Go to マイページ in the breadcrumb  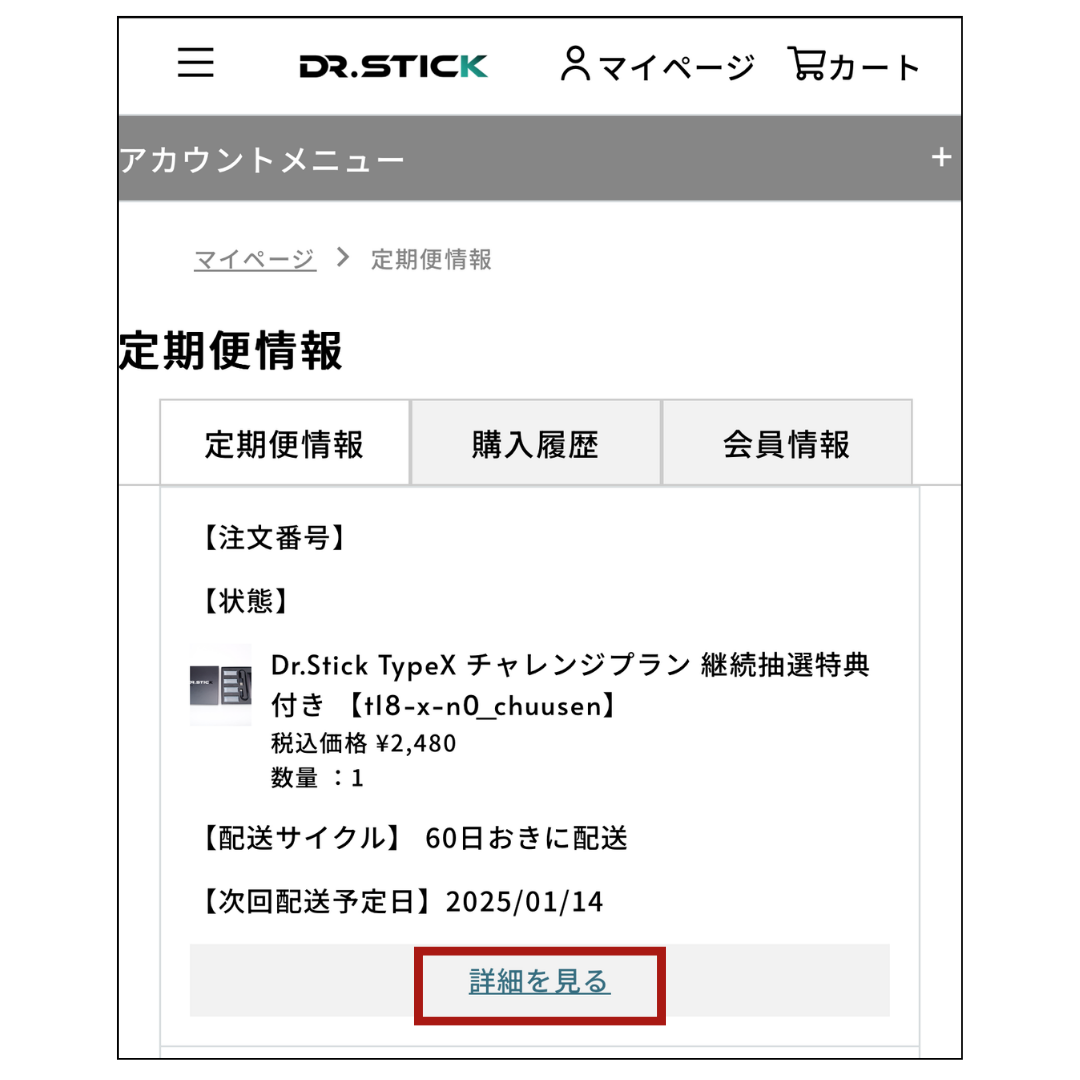pyautogui.click(x=255, y=260)
